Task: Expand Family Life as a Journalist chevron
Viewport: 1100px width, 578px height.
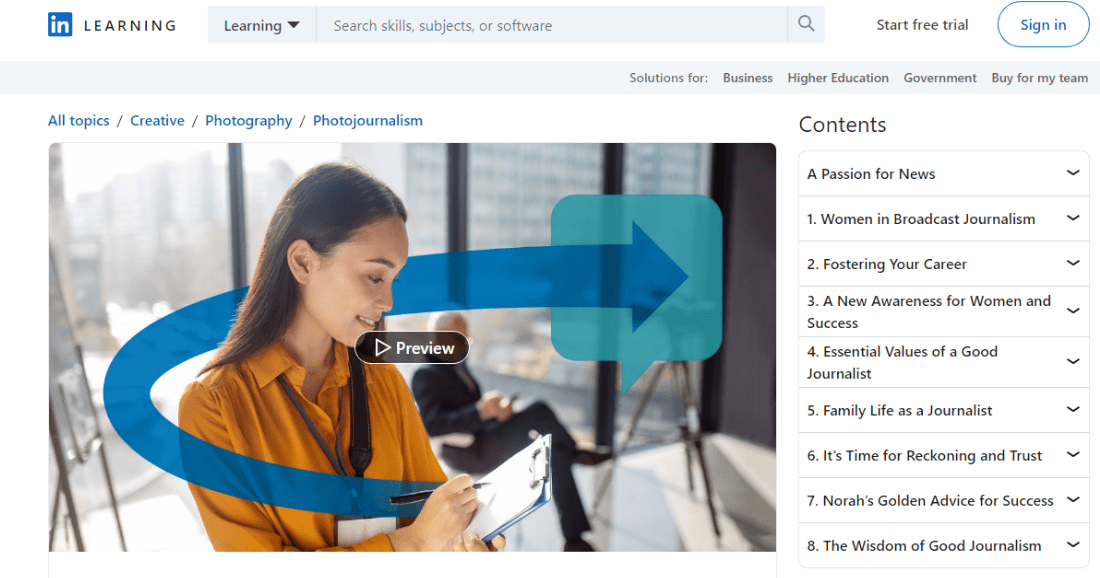Action: coord(1072,410)
